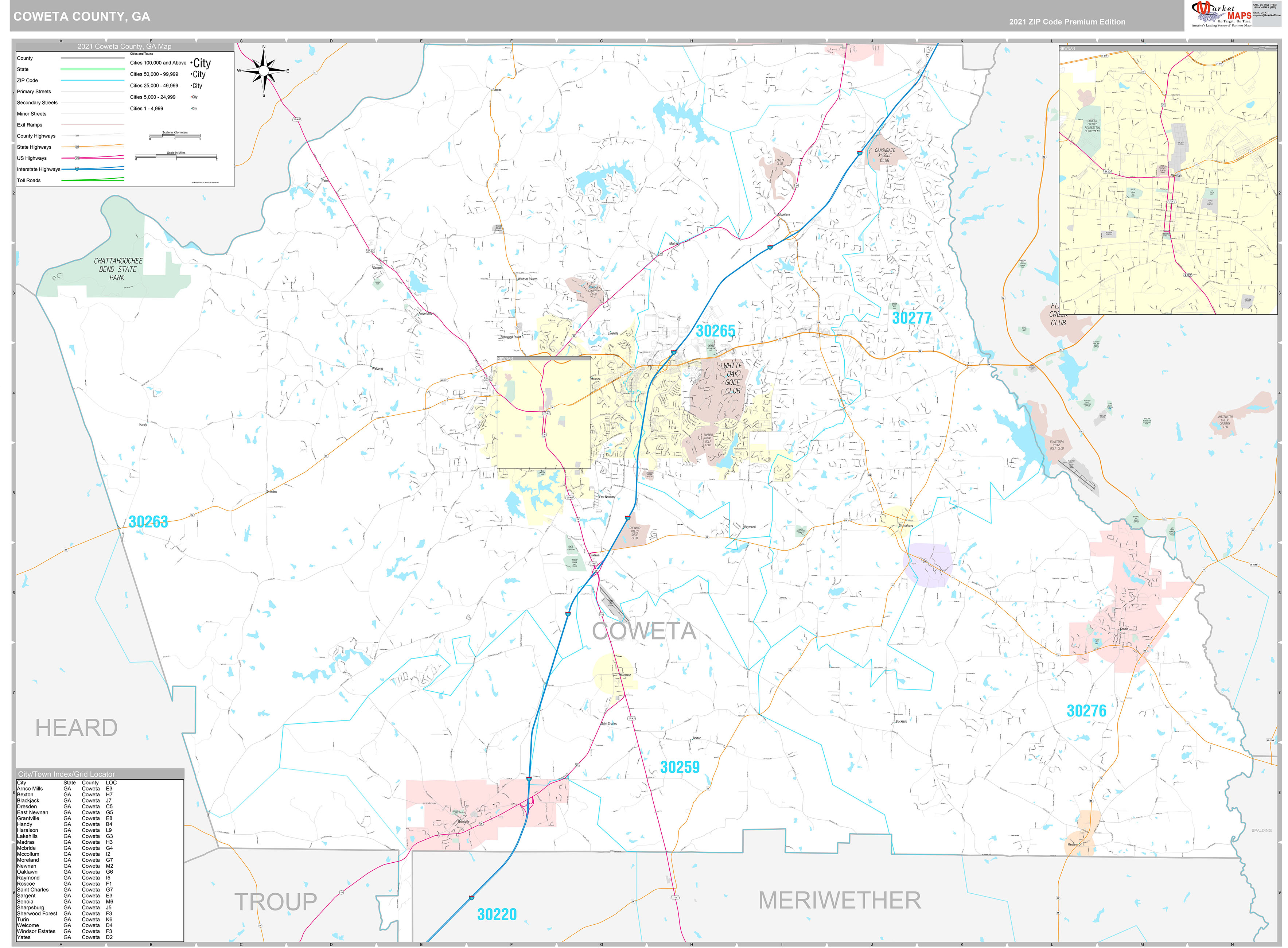
Task: Select the Interstate Highways blue line sample
Action: coord(92,169)
